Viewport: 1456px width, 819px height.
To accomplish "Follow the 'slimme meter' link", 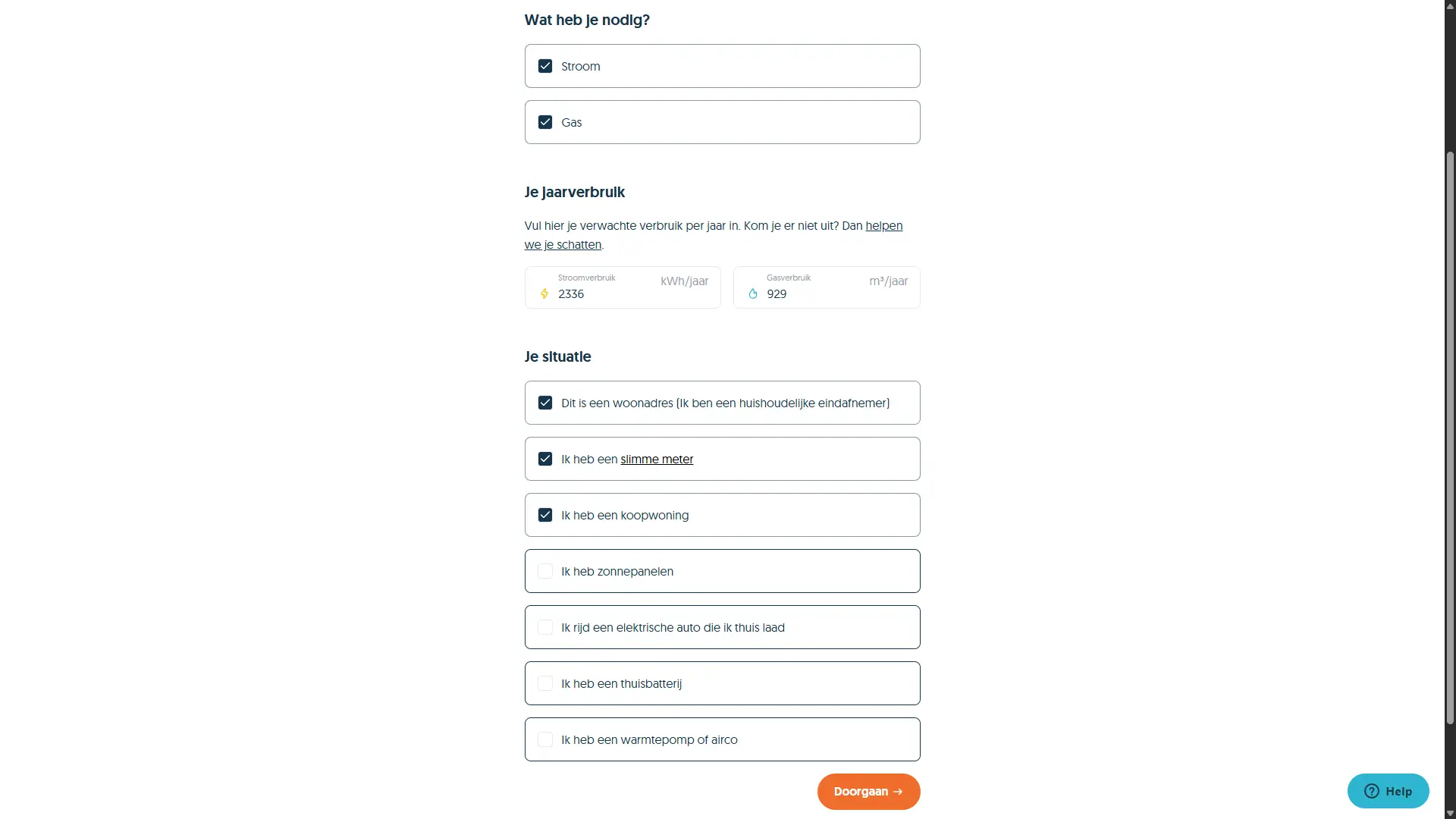I will tap(657, 459).
